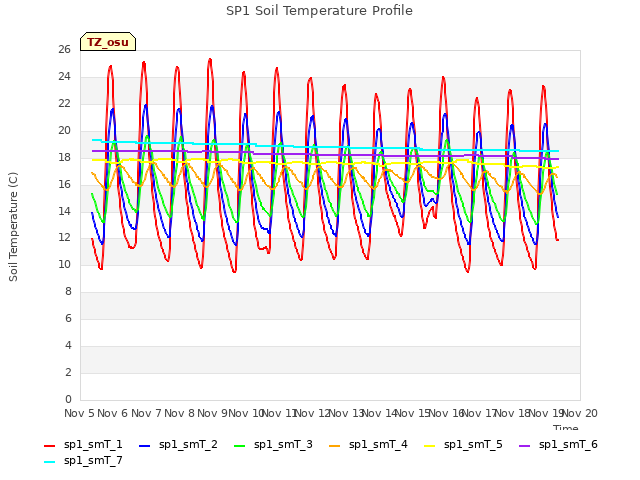The image size is (640, 480).
Task: Click the green sp1_smT_3 legend swatch
Action: tap(240, 446)
